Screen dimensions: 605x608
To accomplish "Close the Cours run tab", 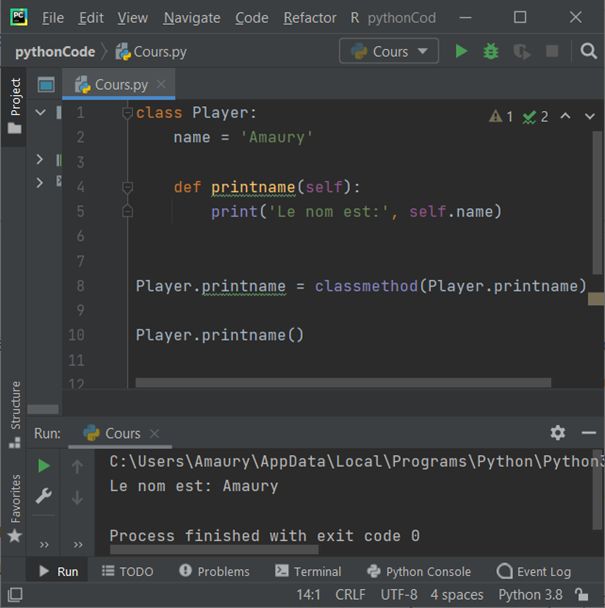I will coord(154,433).
